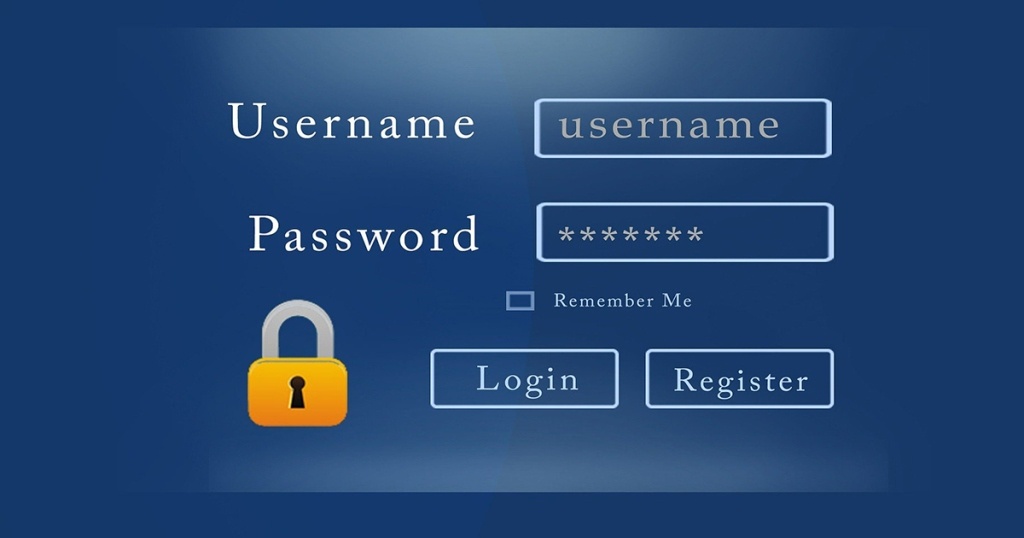The width and height of the screenshot is (1024, 538).
Task: Click the silver shackle of the padlock
Action: 298,329
